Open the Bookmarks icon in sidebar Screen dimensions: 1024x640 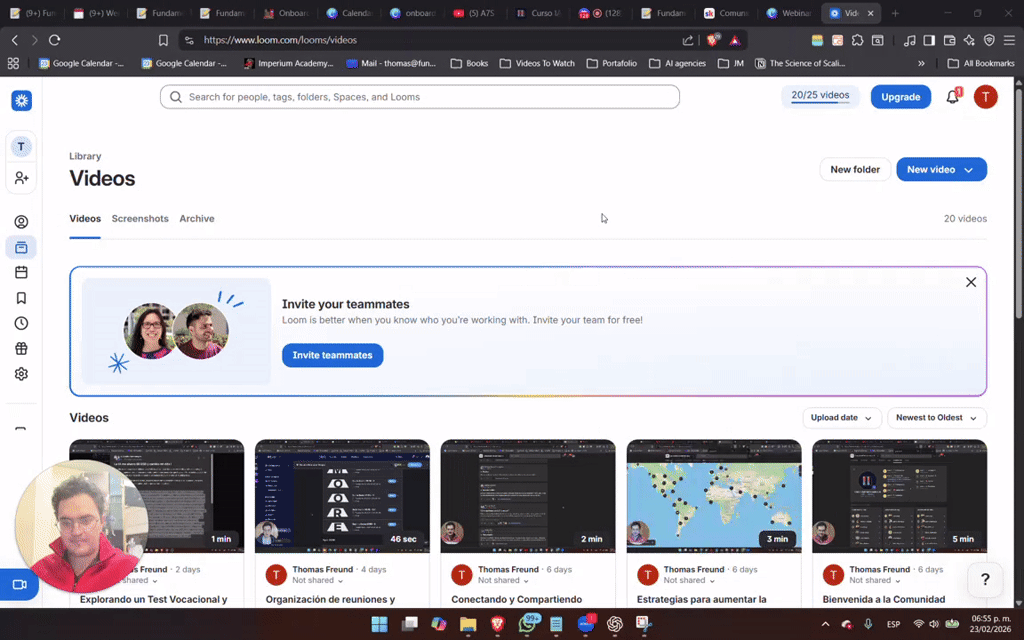click(x=21, y=298)
